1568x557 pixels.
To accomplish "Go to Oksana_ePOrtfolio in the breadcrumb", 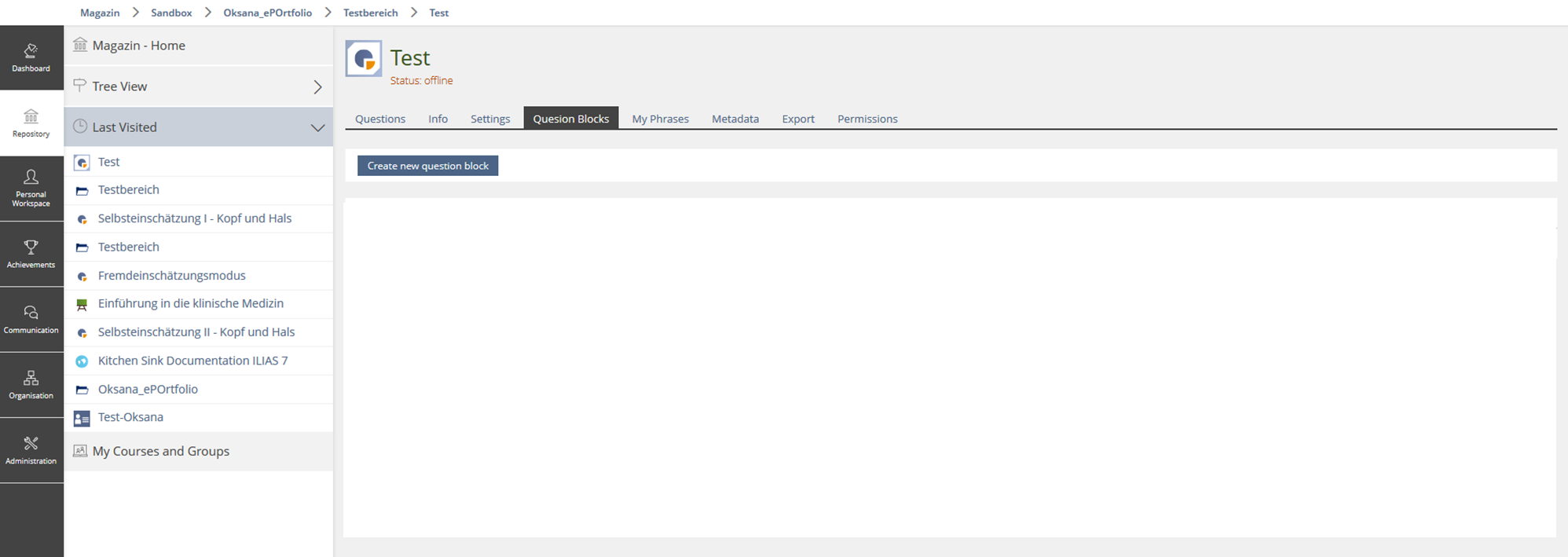I will coord(267,13).
